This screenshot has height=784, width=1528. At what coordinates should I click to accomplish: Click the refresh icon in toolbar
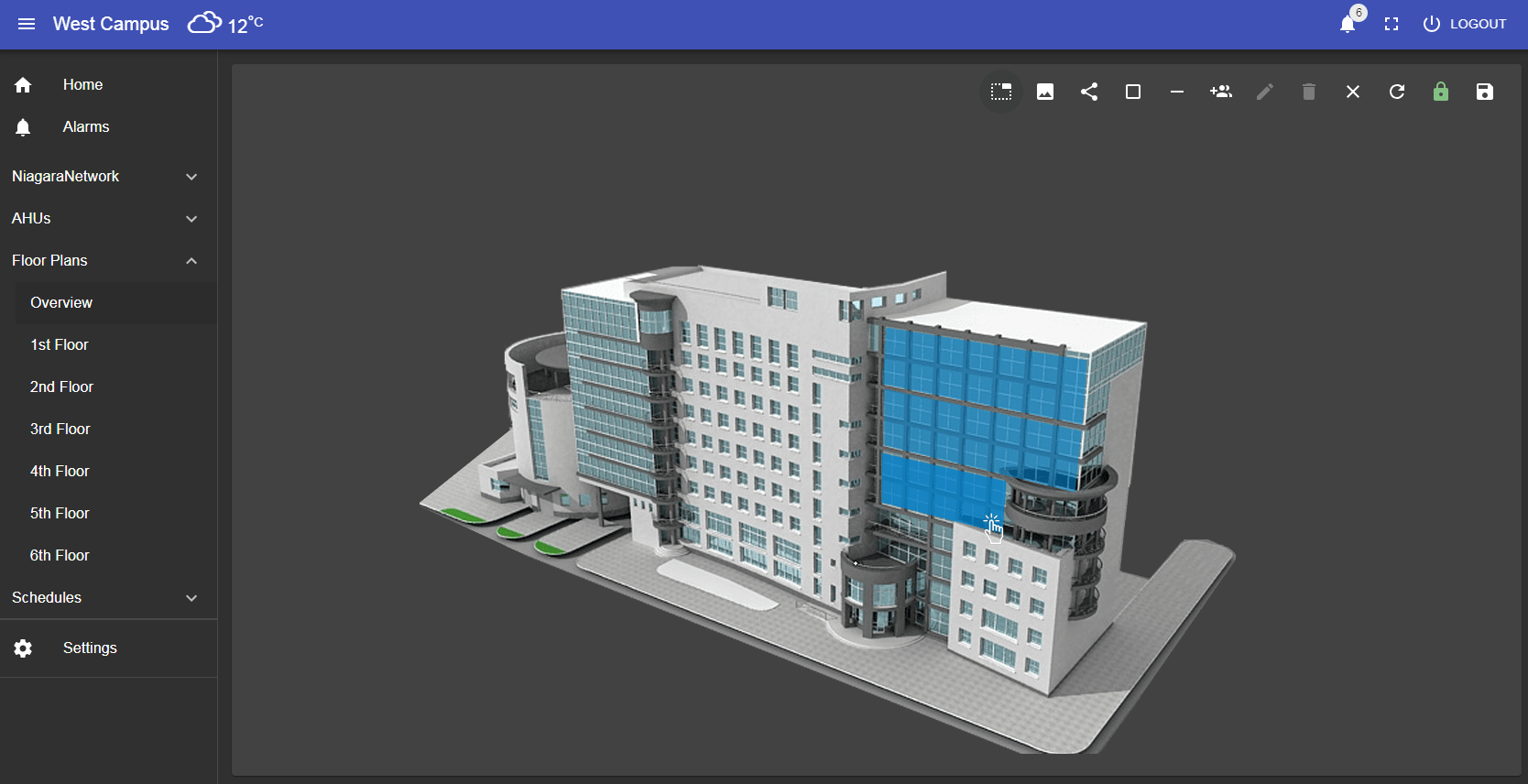coord(1397,92)
